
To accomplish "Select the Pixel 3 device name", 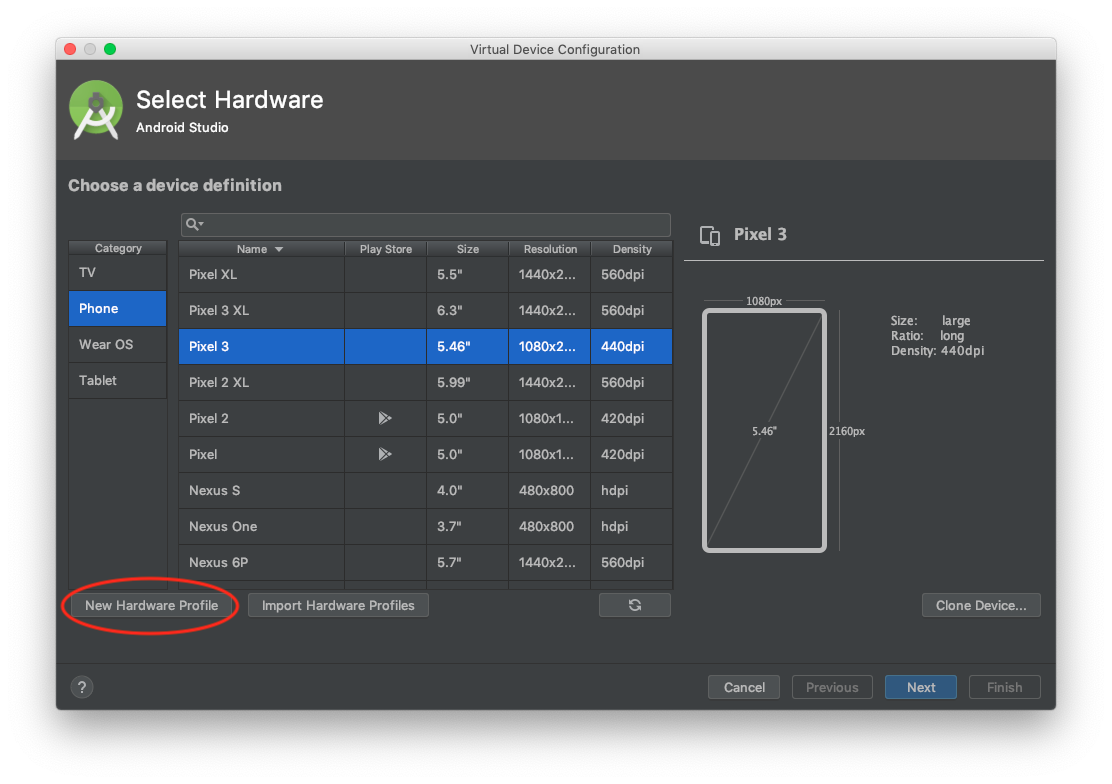I will pos(208,346).
